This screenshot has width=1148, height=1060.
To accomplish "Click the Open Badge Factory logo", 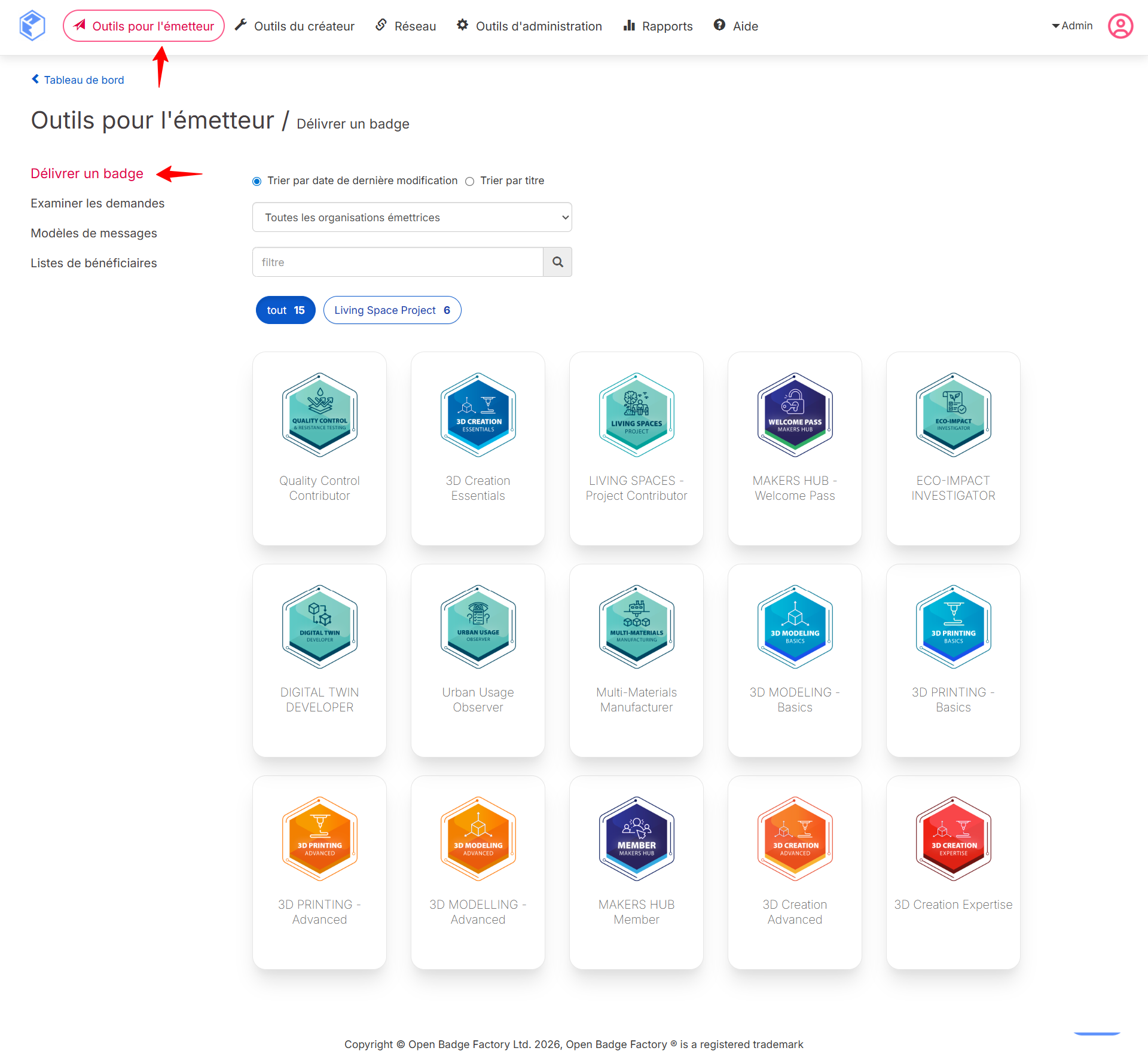I will (x=32, y=26).
